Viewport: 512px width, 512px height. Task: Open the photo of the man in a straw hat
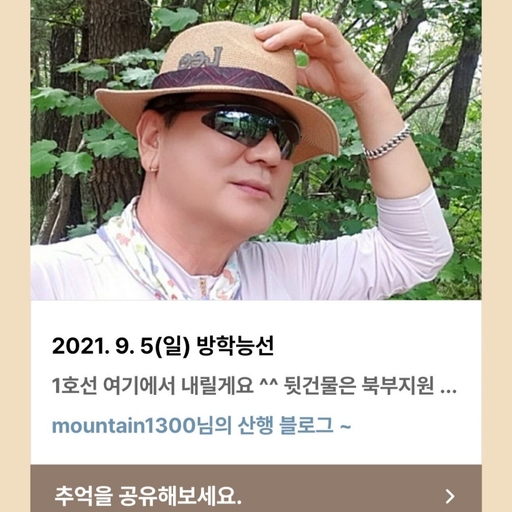coord(256,150)
